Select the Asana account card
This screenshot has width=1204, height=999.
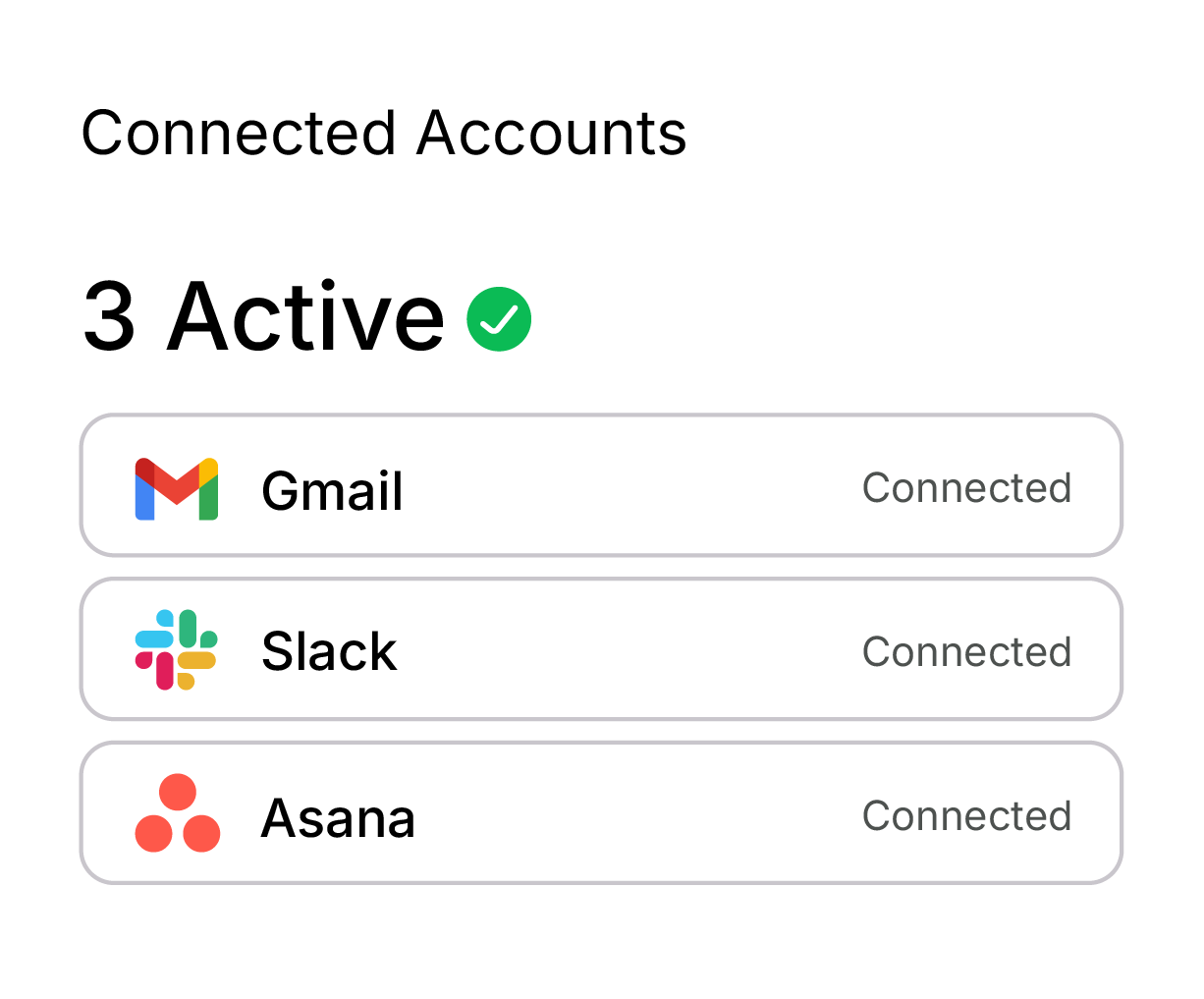601,812
